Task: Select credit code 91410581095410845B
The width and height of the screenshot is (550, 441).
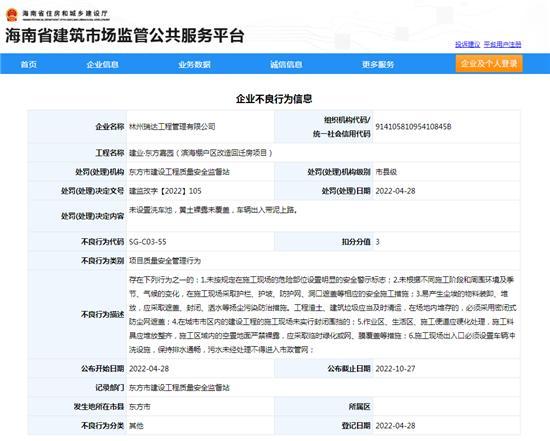Action: click(413, 127)
